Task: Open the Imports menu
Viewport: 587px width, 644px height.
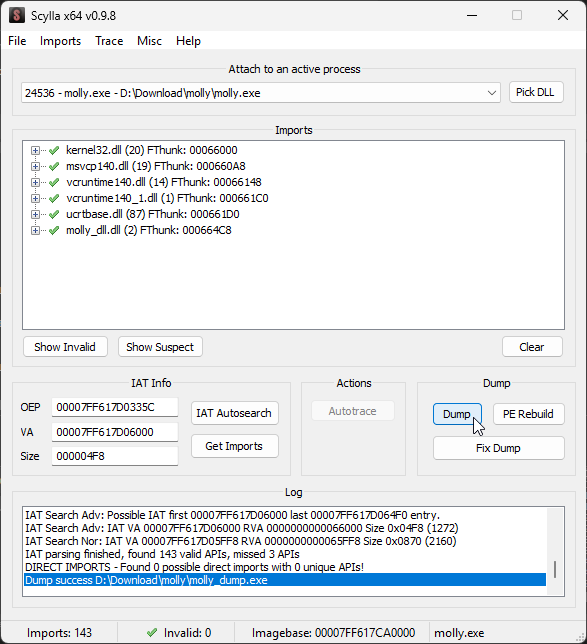Action: [60, 41]
